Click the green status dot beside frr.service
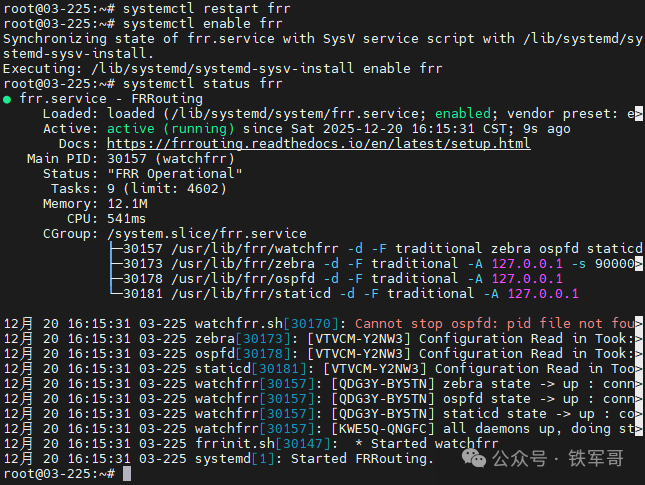The height and width of the screenshot is (485, 645). pyautogui.click(x=8, y=100)
